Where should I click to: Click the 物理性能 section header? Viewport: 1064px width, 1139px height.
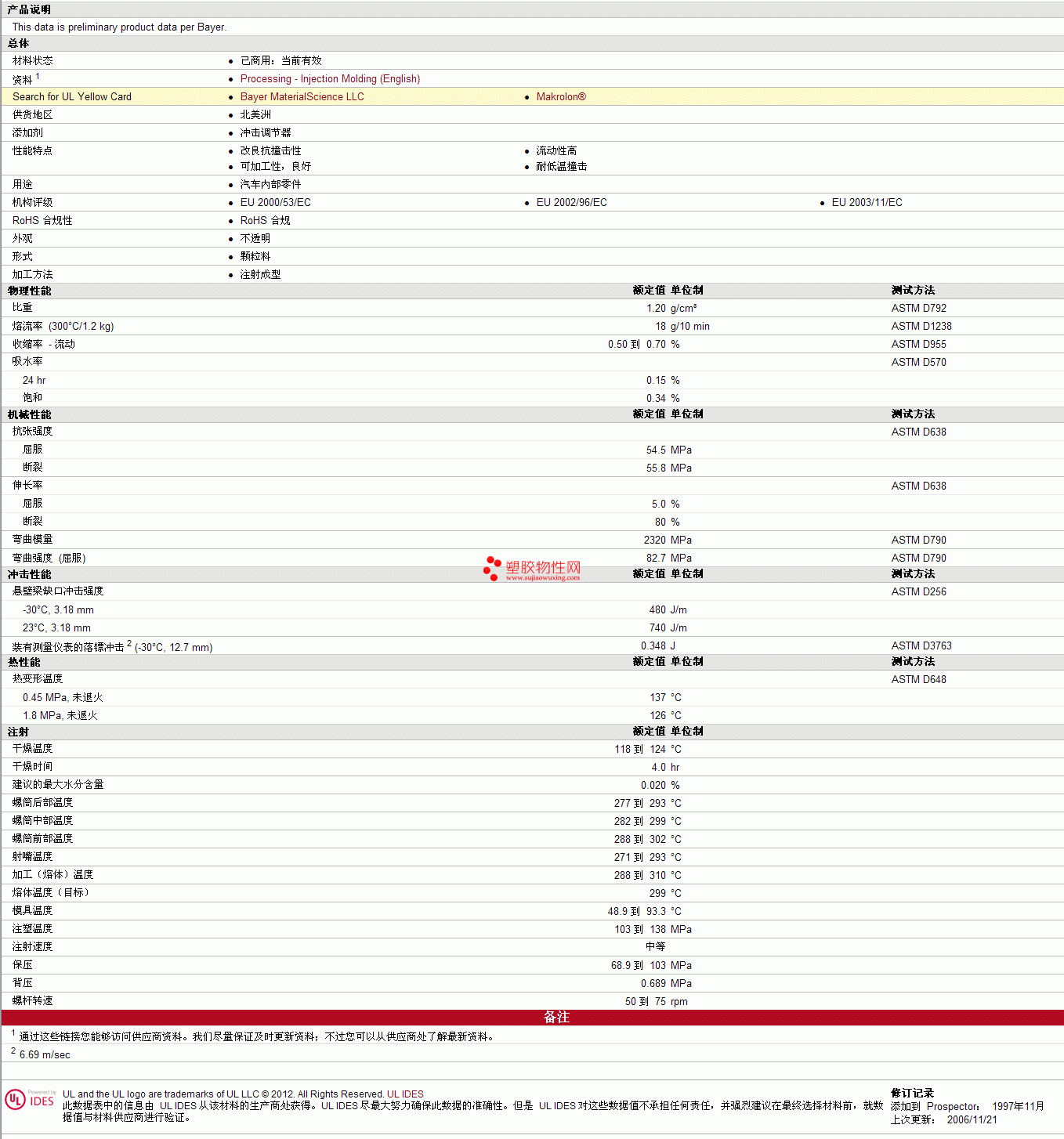coord(29,291)
